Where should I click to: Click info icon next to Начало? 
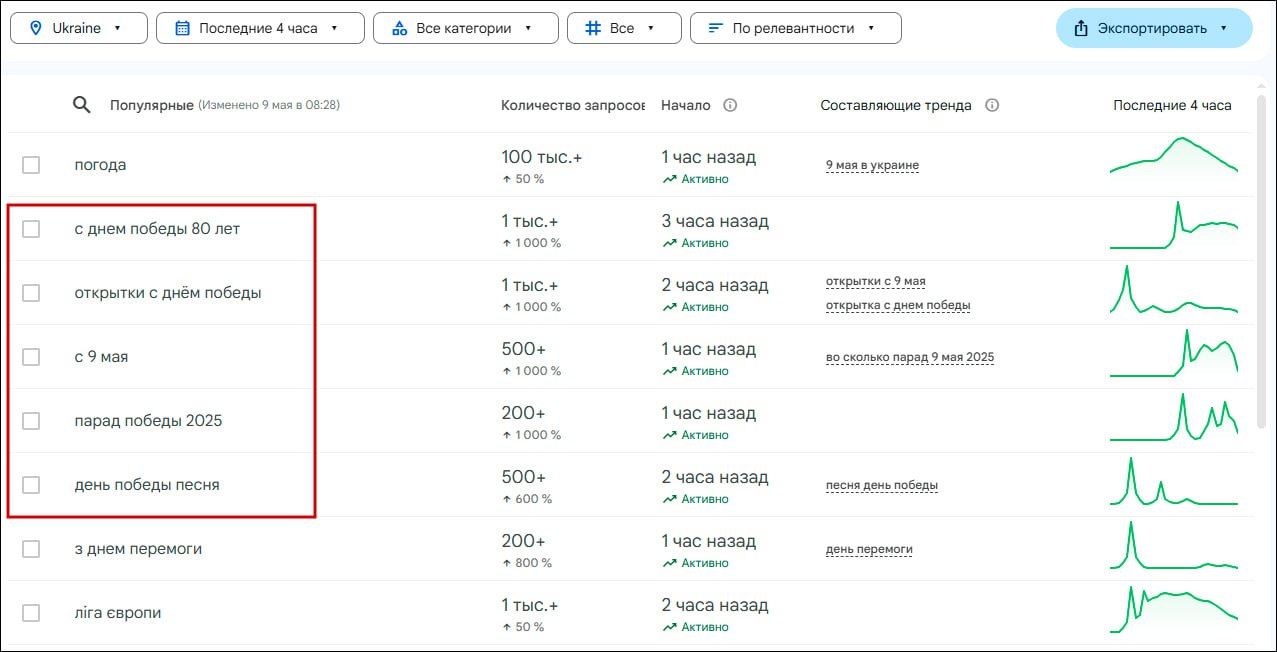click(730, 105)
